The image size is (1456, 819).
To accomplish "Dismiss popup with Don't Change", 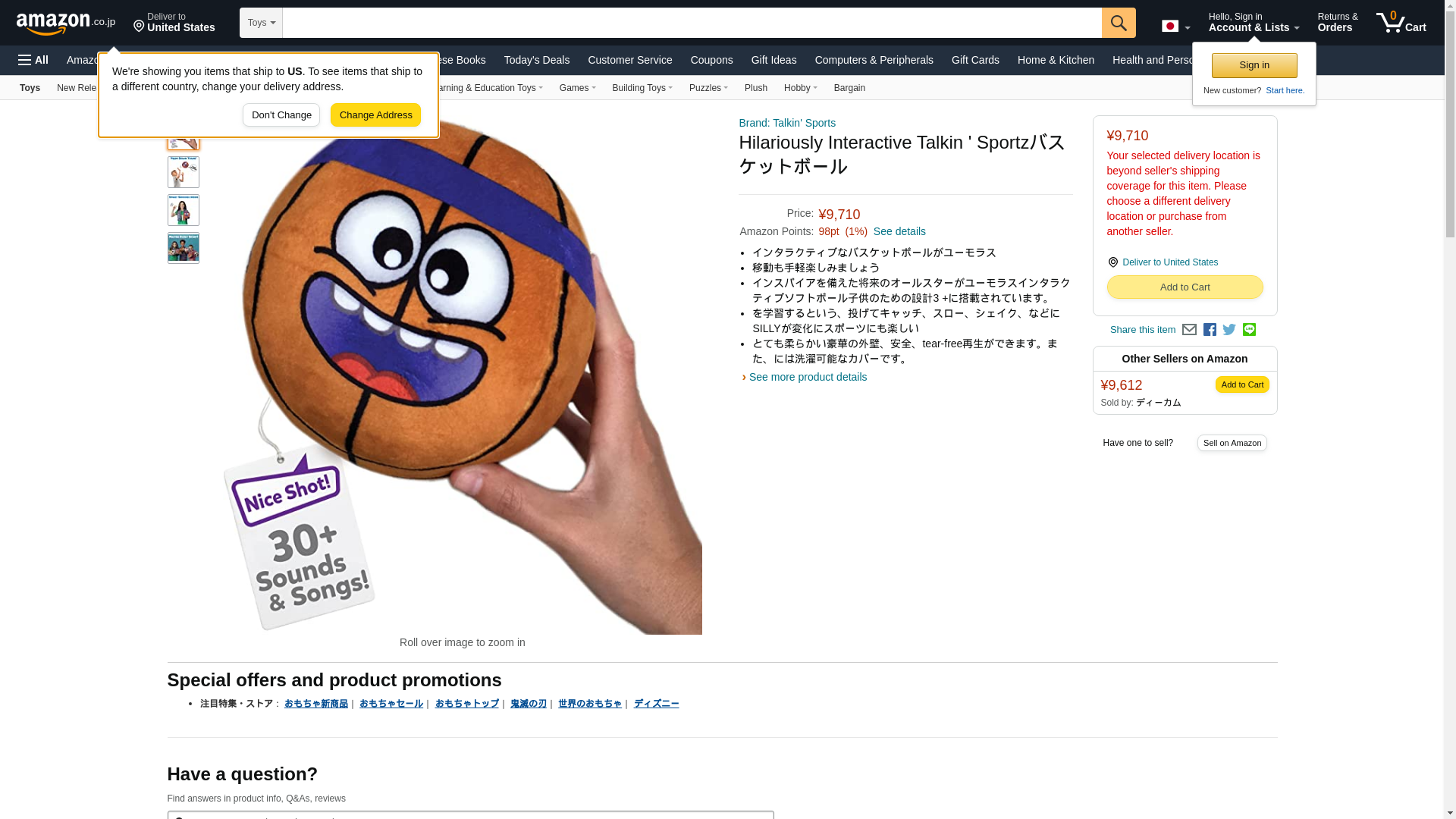I will (x=281, y=115).
